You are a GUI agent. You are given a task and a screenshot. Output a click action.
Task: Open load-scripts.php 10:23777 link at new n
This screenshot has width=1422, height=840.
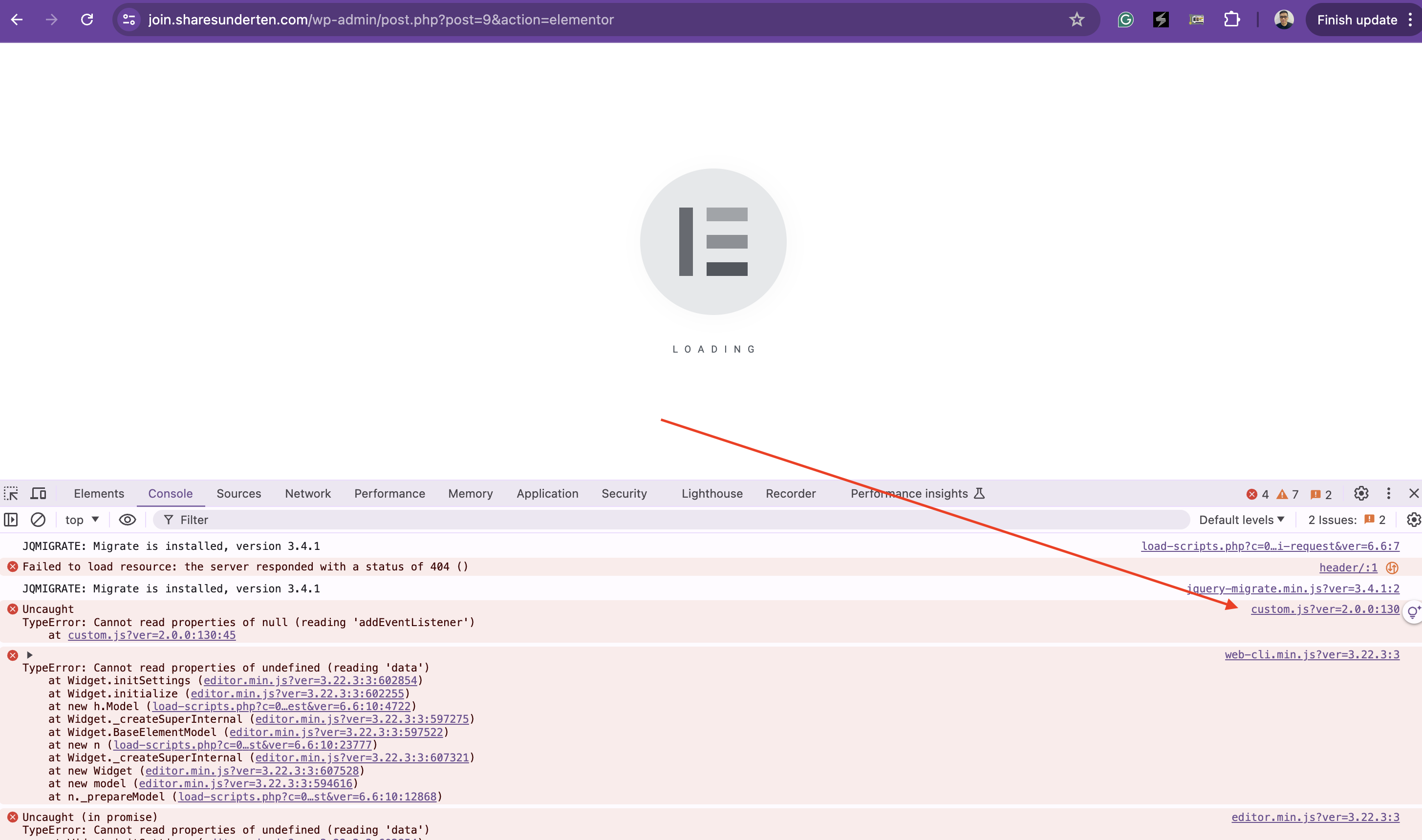point(242,745)
